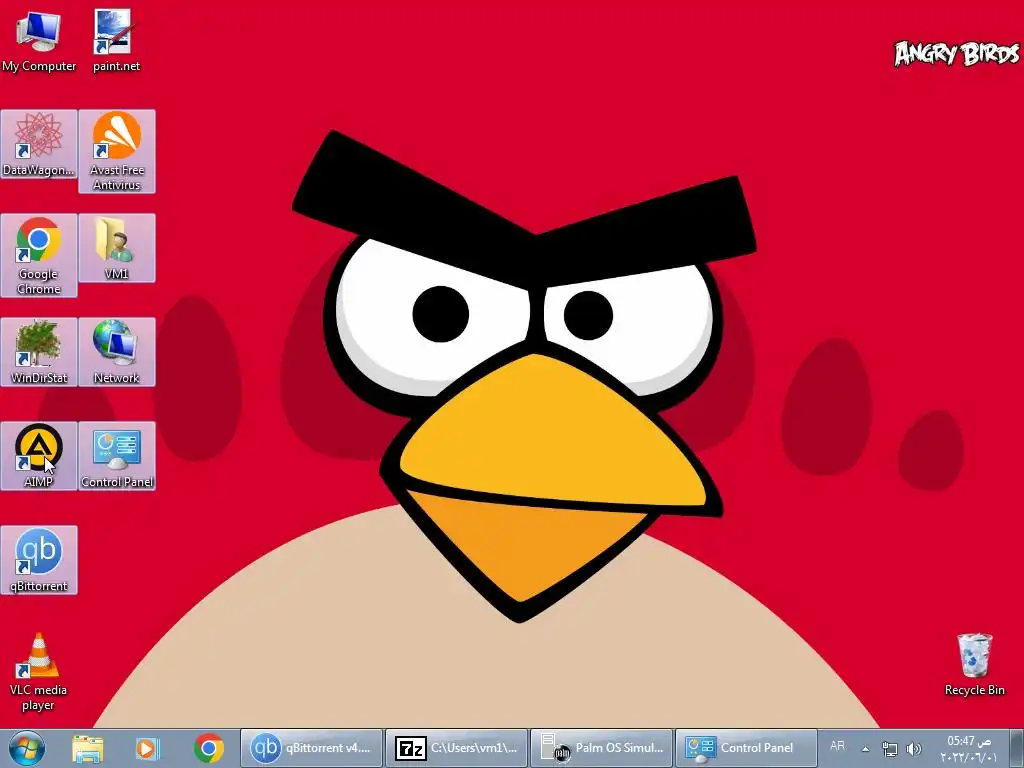The height and width of the screenshot is (768, 1024).
Task: Open the My Computer desktop icon
Action: [x=39, y=40]
